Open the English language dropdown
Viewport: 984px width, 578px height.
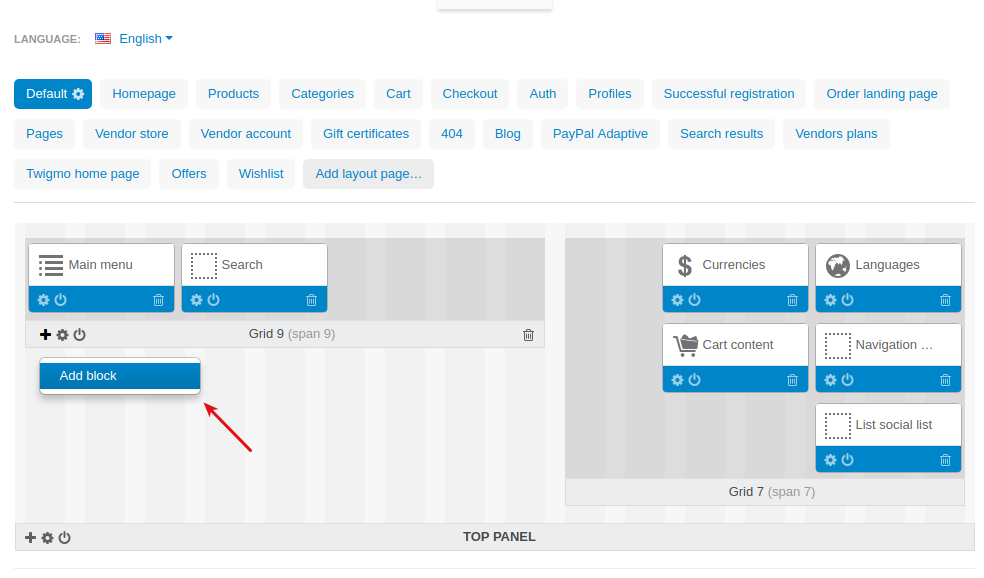coord(146,39)
